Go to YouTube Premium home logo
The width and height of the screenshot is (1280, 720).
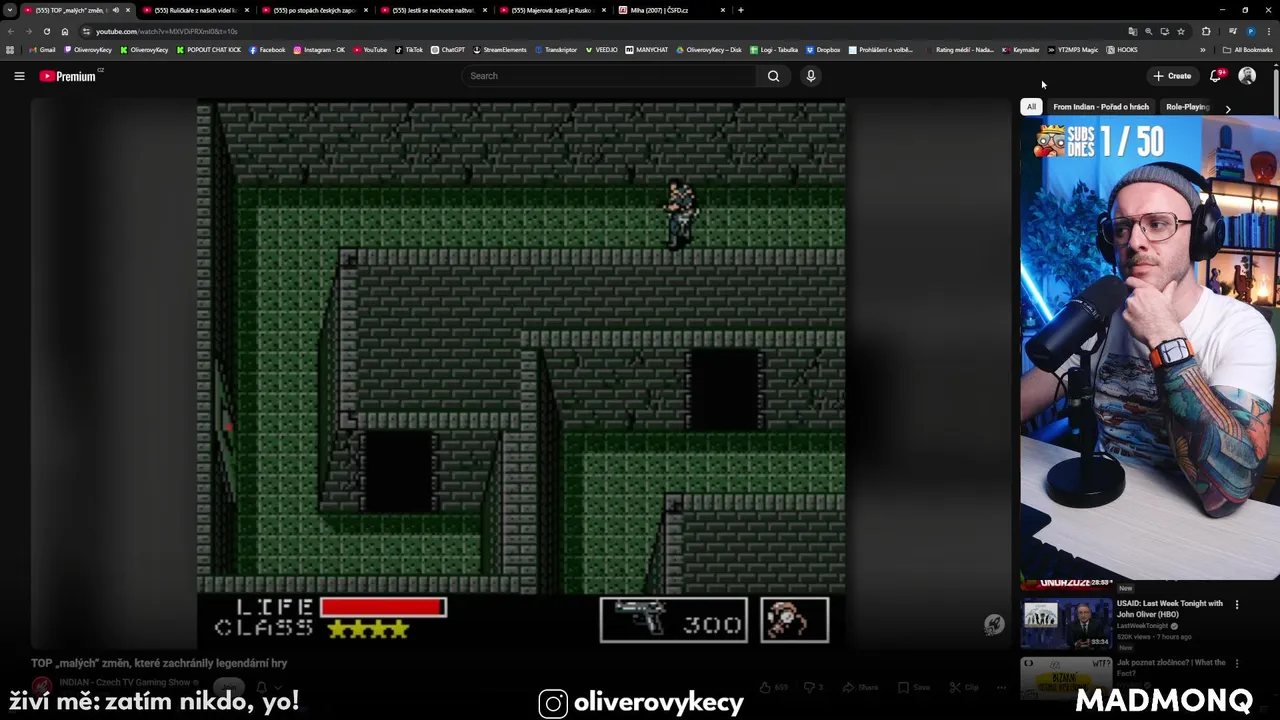pos(69,76)
